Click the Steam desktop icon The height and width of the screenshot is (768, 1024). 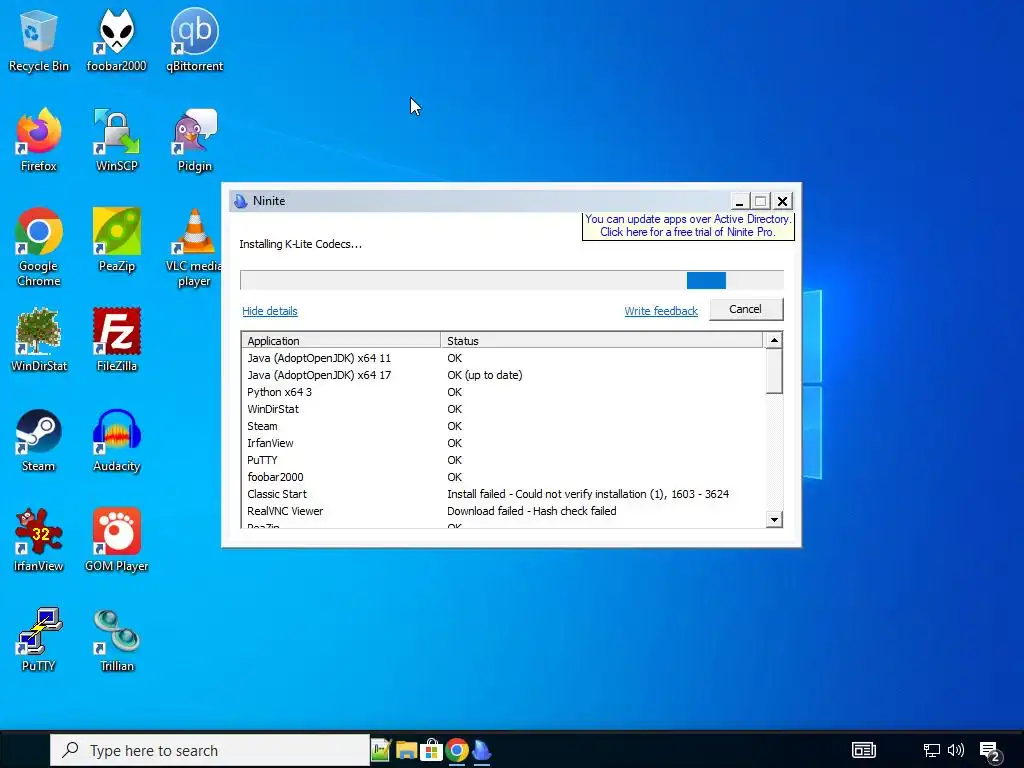click(x=39, y=440)
